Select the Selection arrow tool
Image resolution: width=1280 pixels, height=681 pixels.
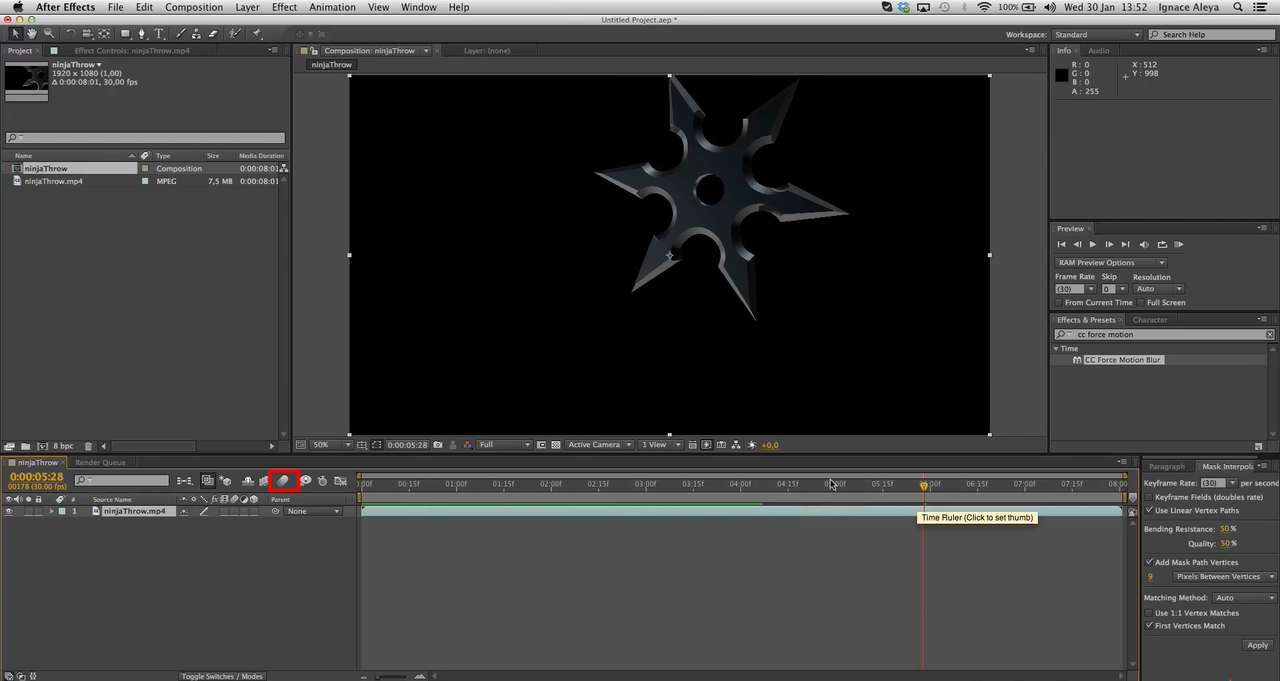click(15, 34)
